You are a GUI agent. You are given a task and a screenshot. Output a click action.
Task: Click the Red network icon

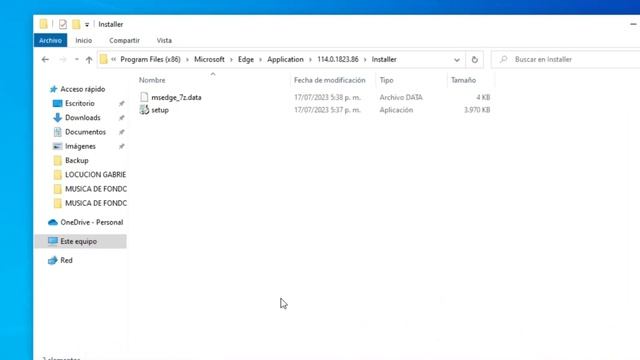[53, 260]
